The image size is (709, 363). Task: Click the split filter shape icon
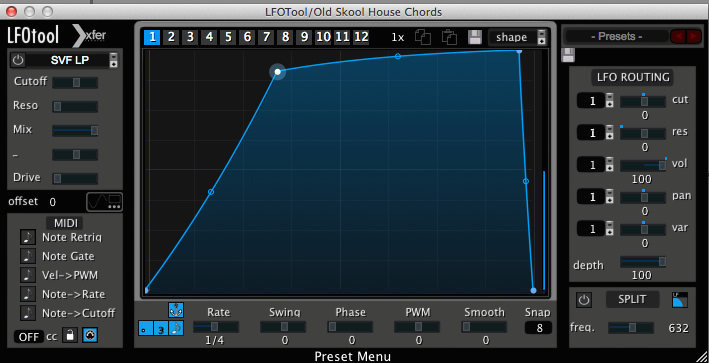[680, 300]
